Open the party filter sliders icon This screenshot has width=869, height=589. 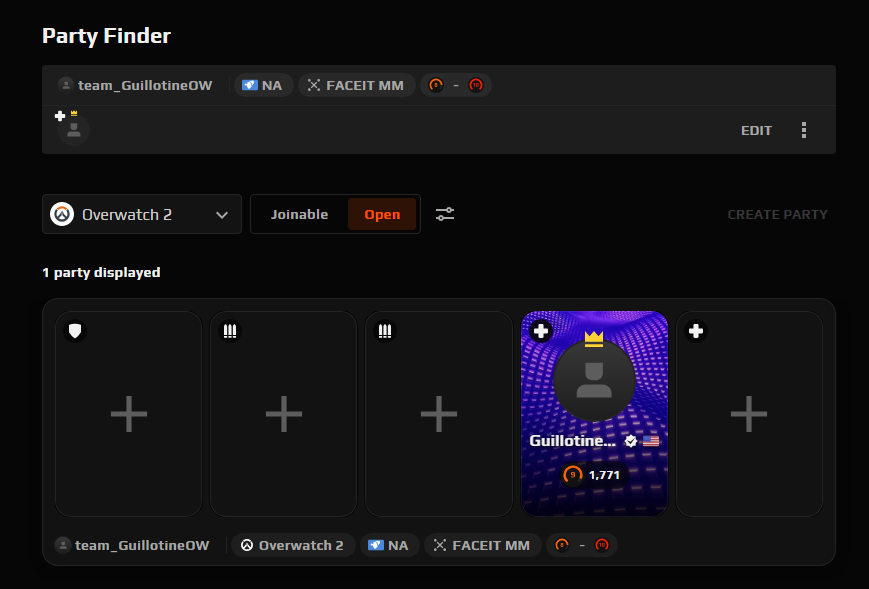(x=444, y=214)
